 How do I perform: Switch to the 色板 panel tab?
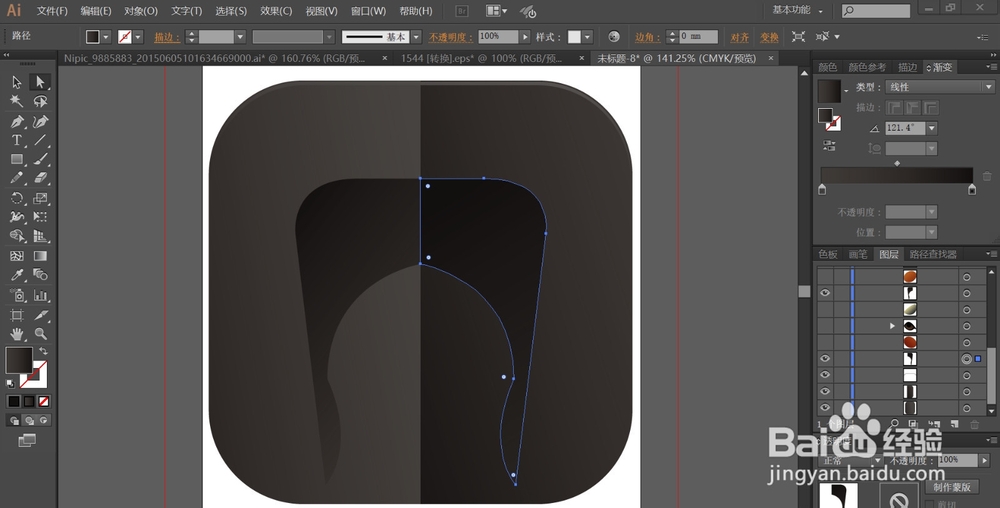click(x=828, y=254)
